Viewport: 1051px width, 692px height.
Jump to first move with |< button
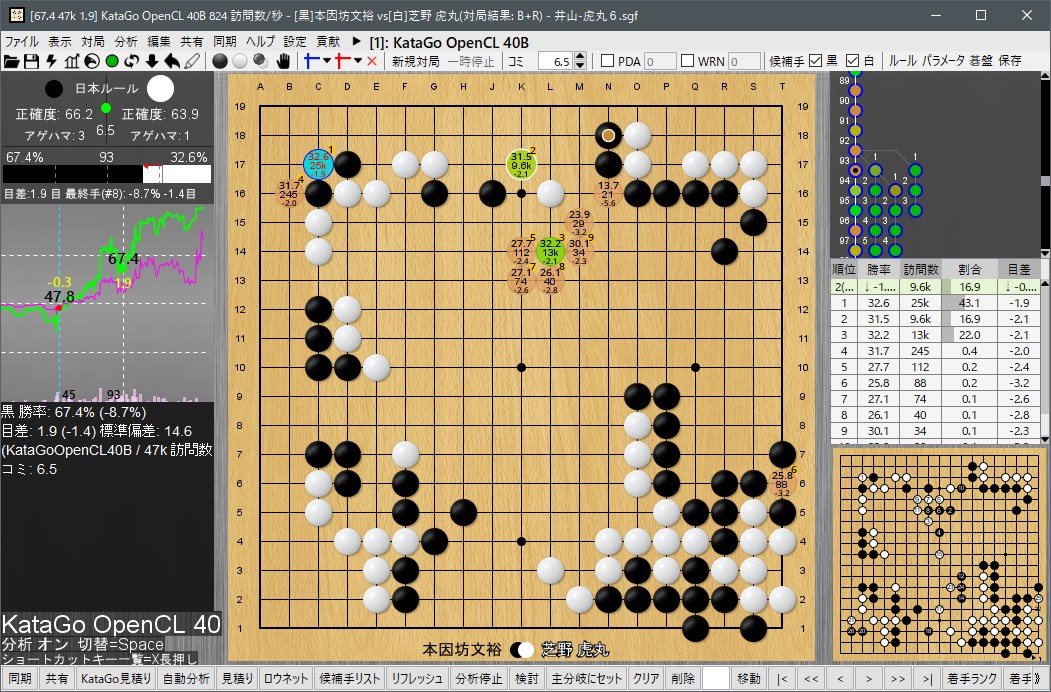pyautogui.click(x=782, y=679)
